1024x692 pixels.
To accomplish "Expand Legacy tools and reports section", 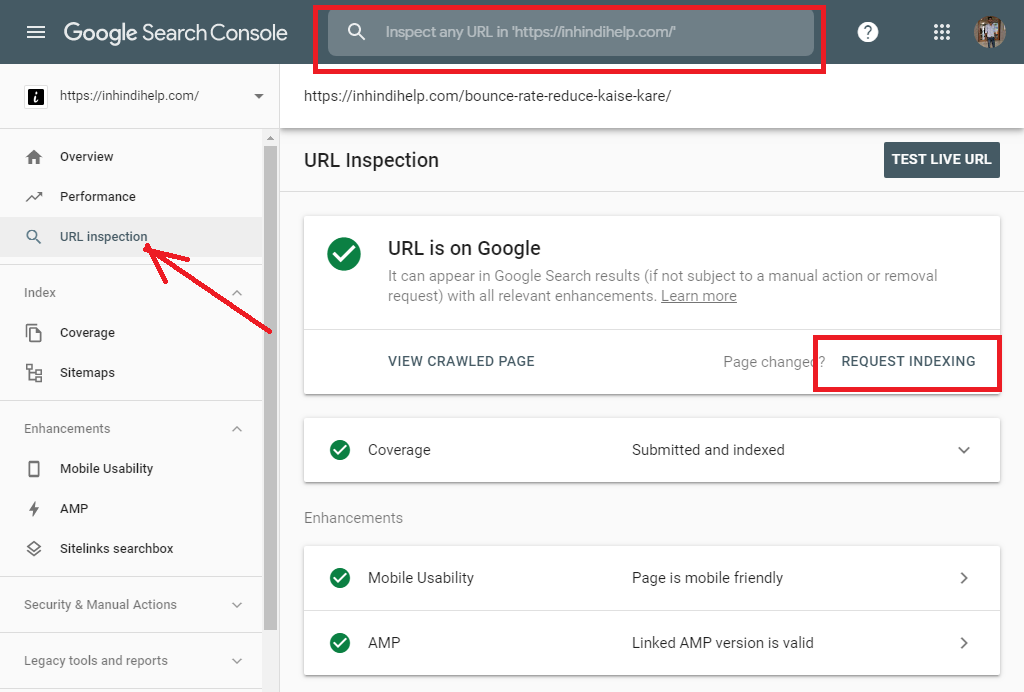I will [x=237, y=661].
